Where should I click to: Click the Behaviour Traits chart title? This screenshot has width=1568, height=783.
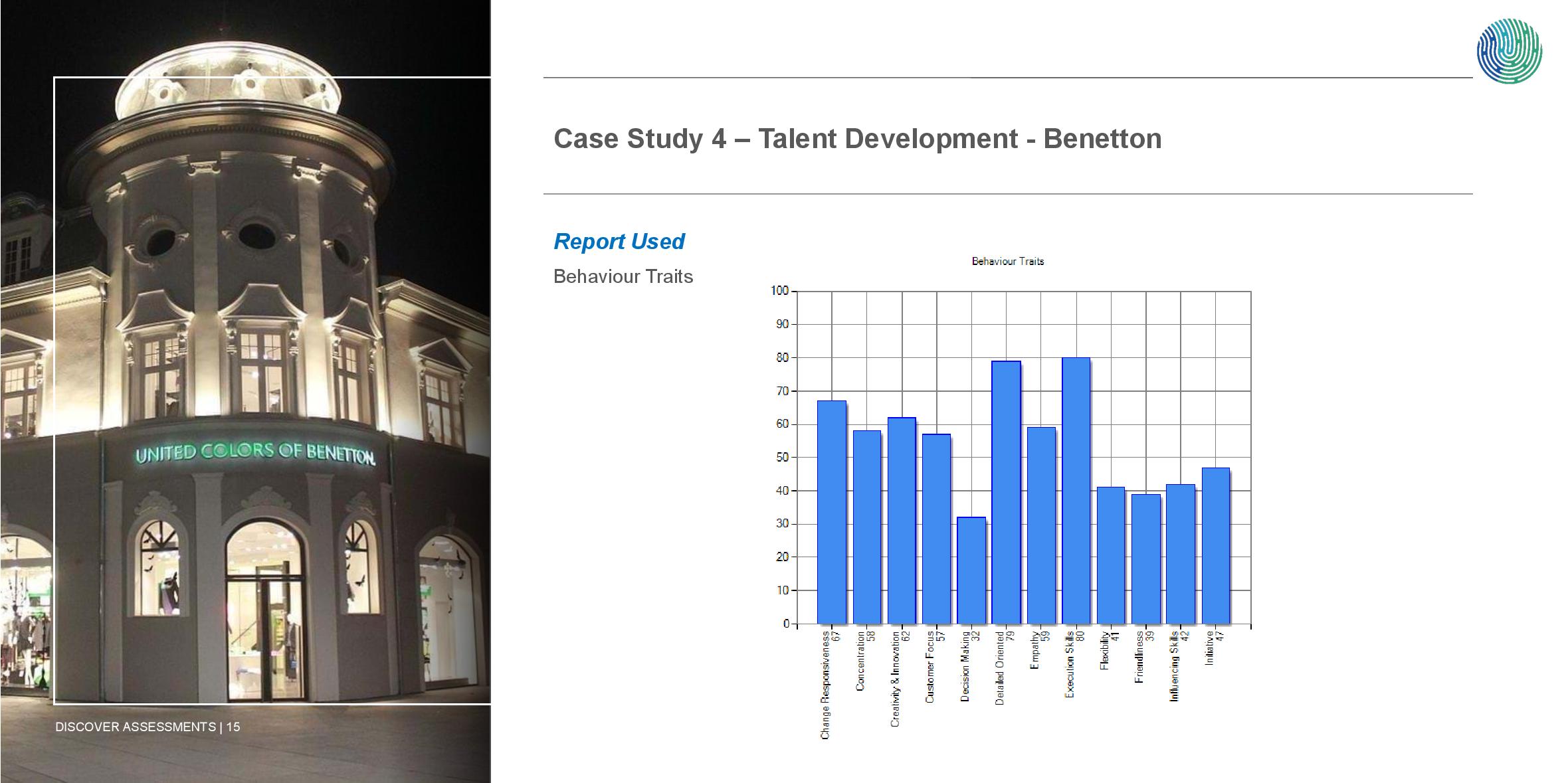tap(1007, 262)
